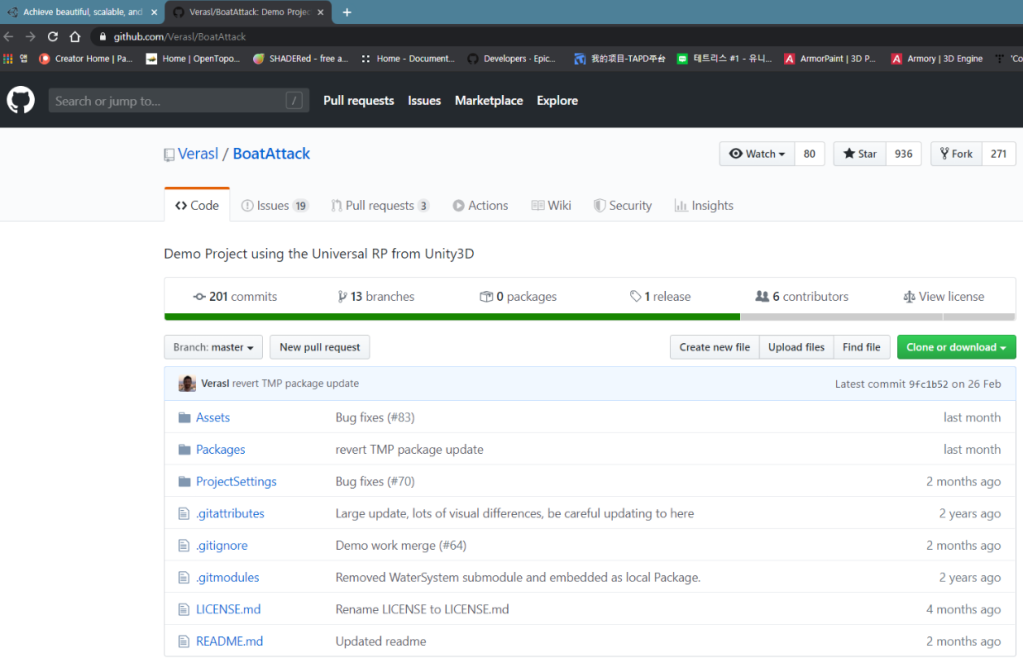Click the Assets folder icon
Screen dimensions: 1023x658
(x=184, y=418)
